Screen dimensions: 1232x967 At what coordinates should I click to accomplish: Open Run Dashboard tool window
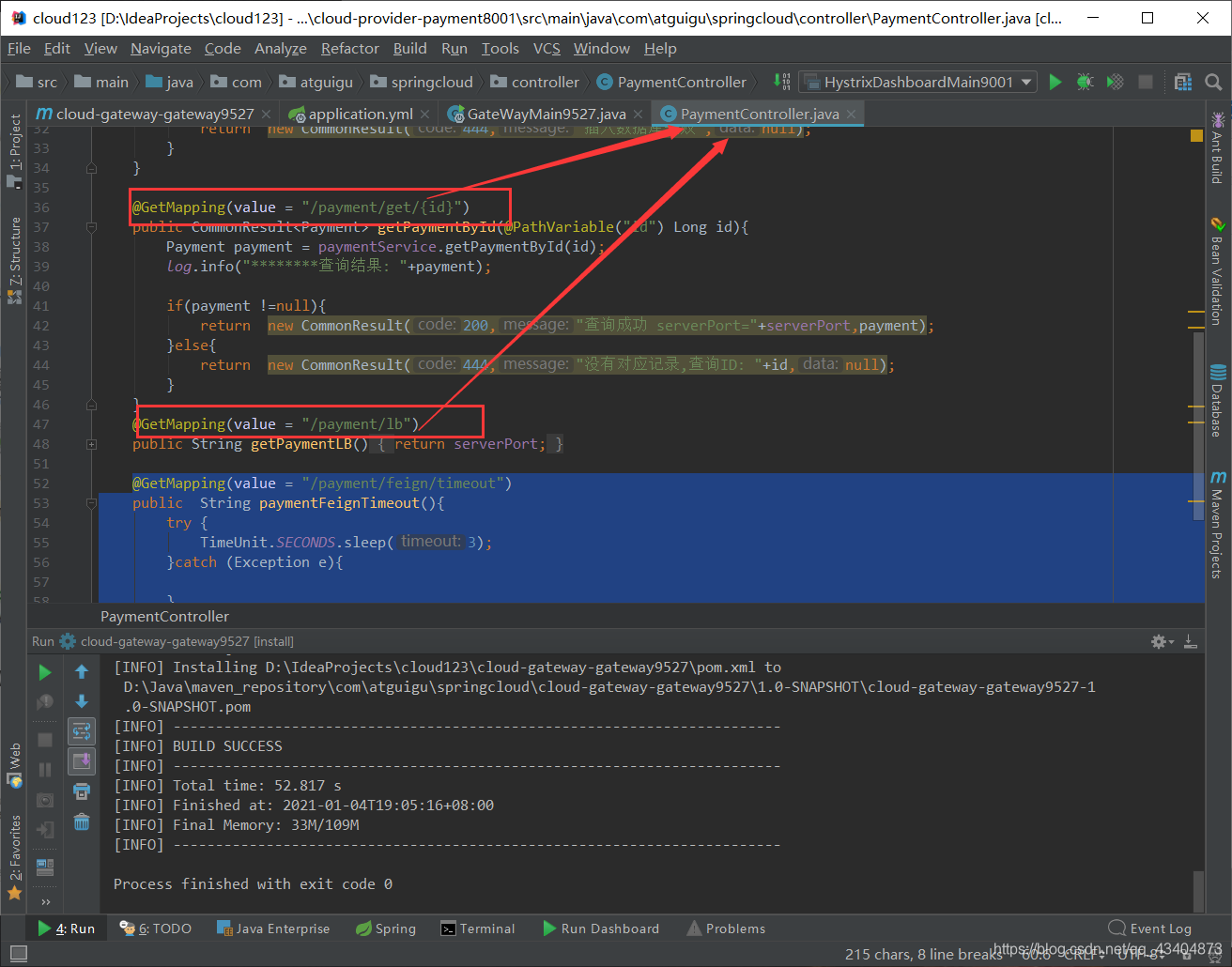pyautogui.click(x=601, y=929)
